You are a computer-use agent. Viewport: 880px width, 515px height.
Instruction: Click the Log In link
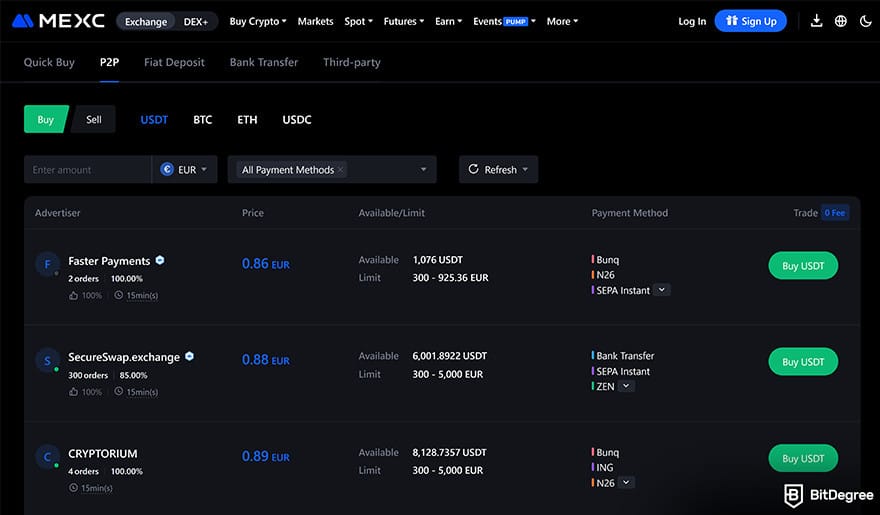[x=692, y=21]
